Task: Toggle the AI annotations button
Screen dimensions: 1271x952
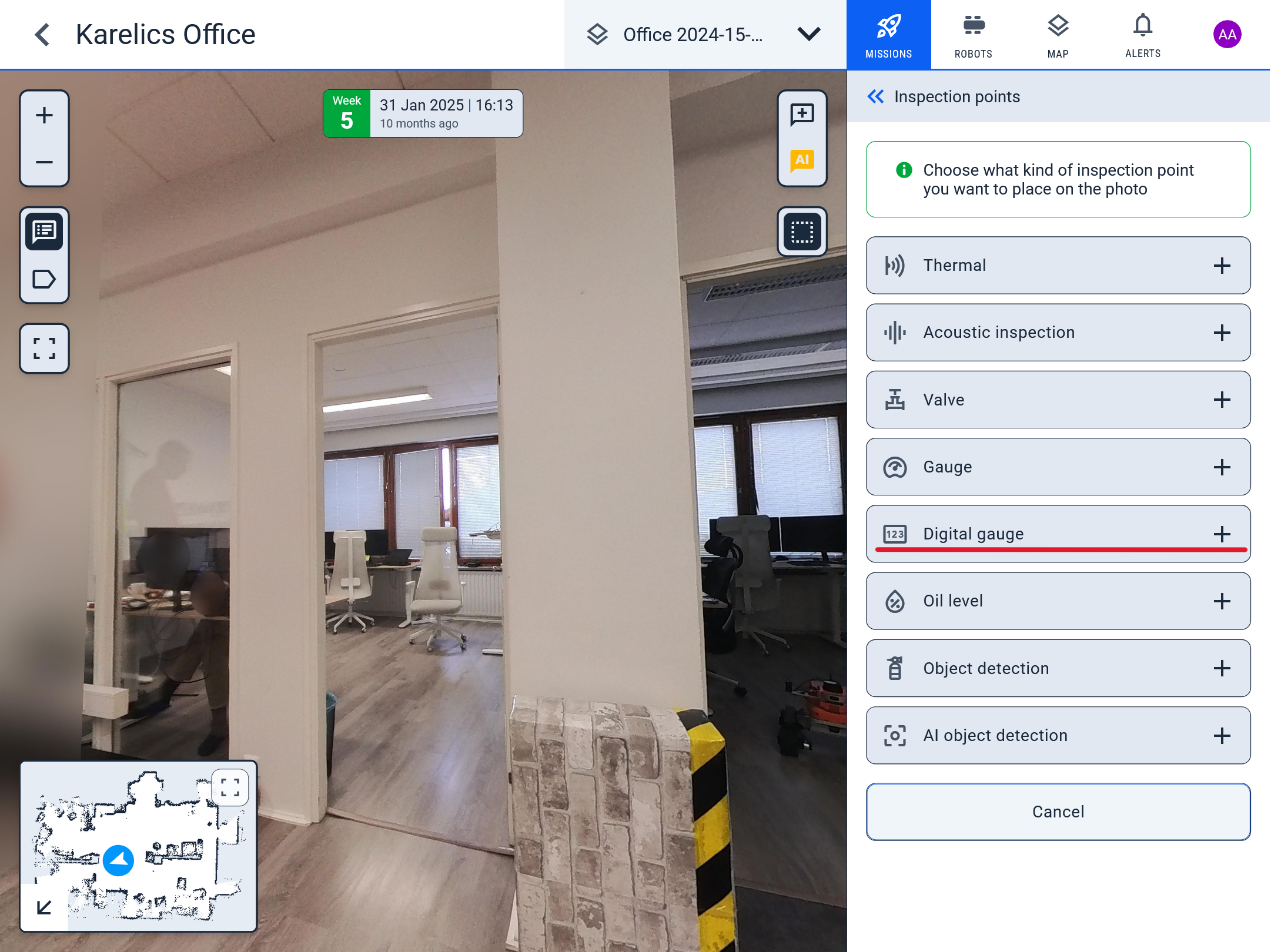Action: (802, 160)
